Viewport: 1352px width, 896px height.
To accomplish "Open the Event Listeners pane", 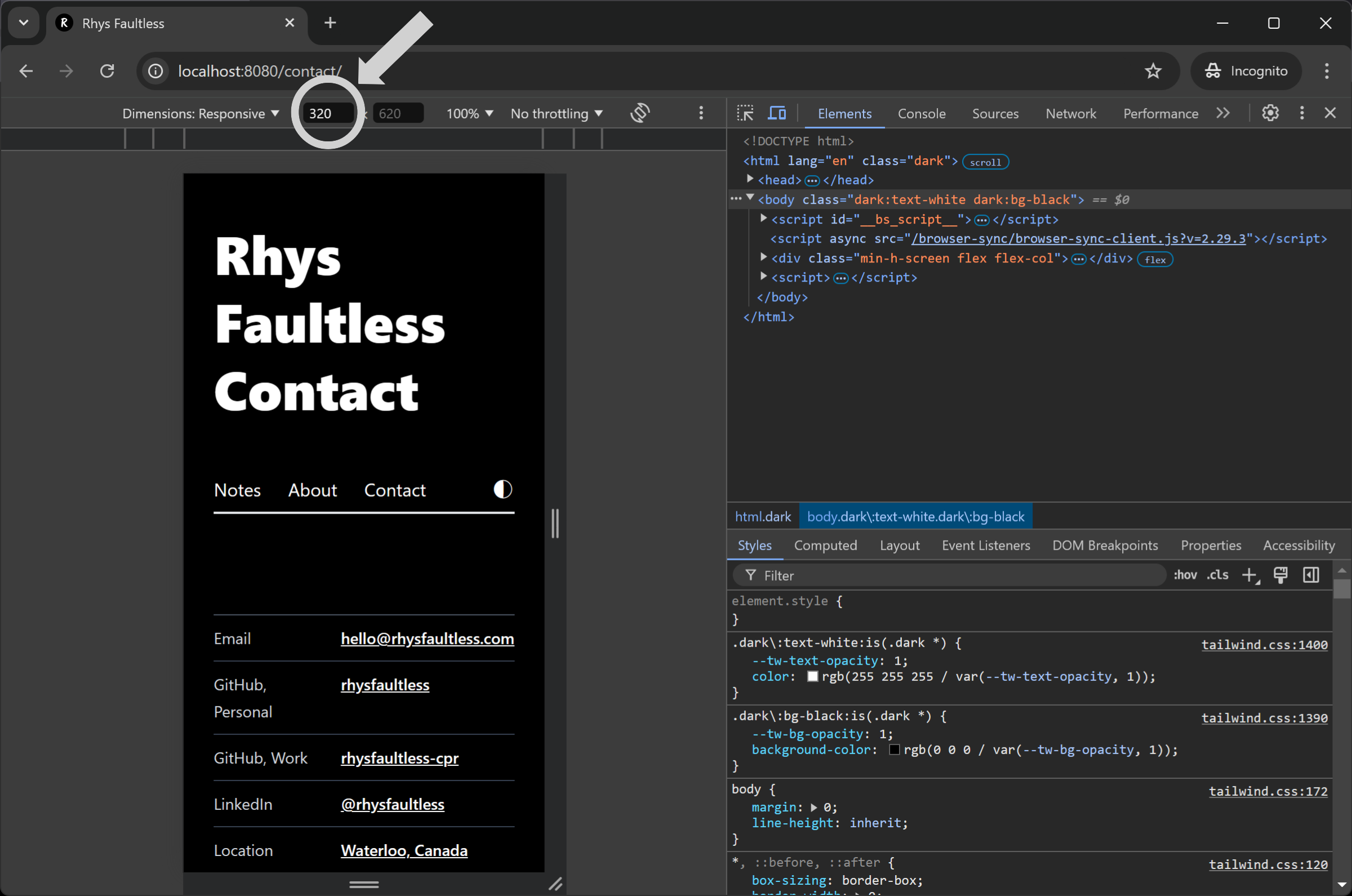I will (986, 545).
